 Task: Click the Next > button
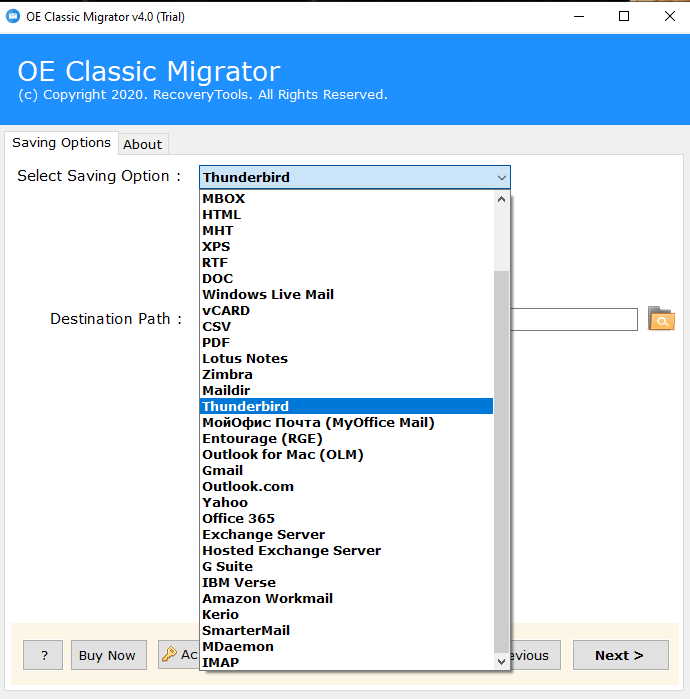click(620, 655)
